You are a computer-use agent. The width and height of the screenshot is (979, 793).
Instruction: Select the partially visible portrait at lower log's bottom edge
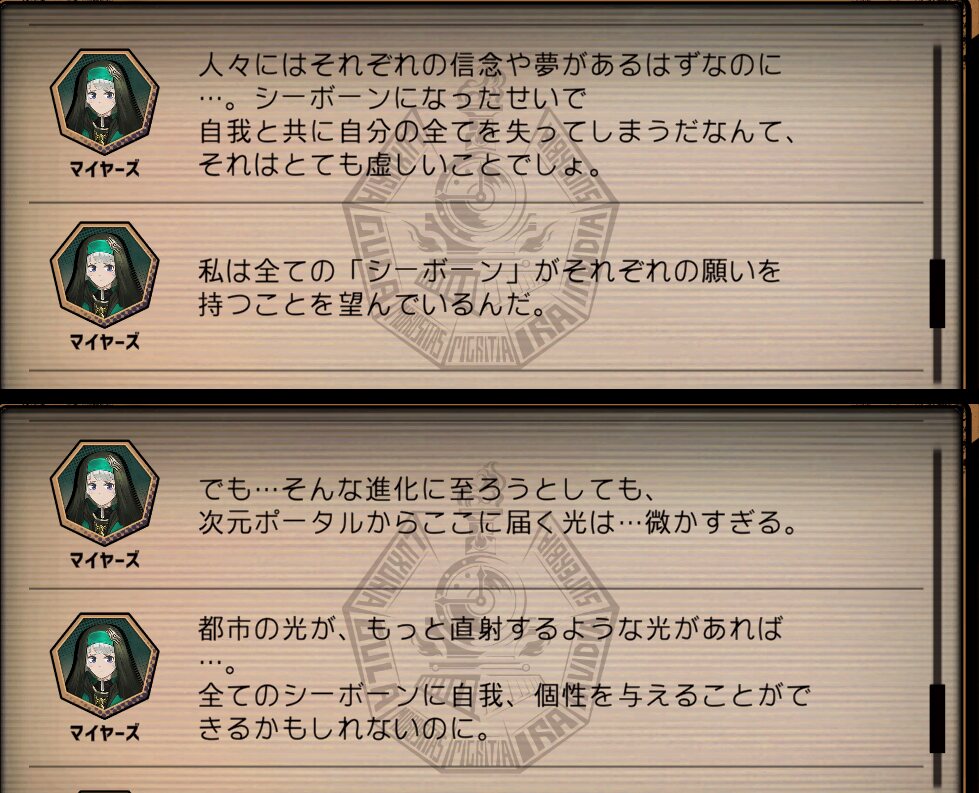104,789
